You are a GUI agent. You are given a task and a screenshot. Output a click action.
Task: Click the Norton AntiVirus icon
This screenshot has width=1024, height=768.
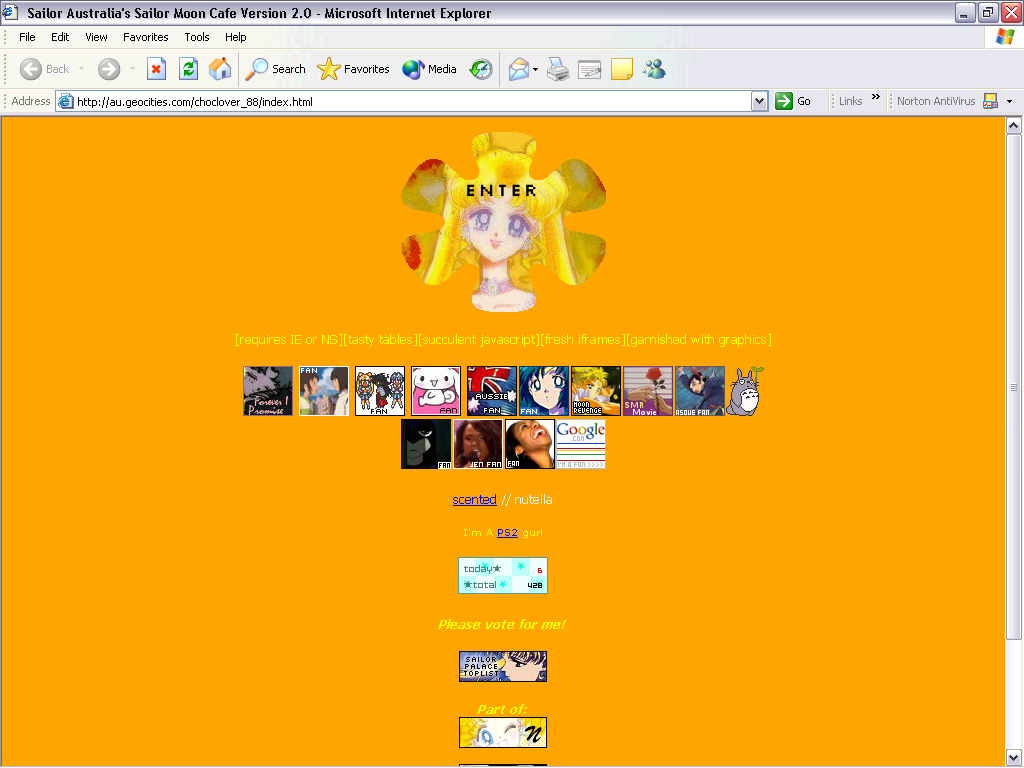tap(990, 101)
